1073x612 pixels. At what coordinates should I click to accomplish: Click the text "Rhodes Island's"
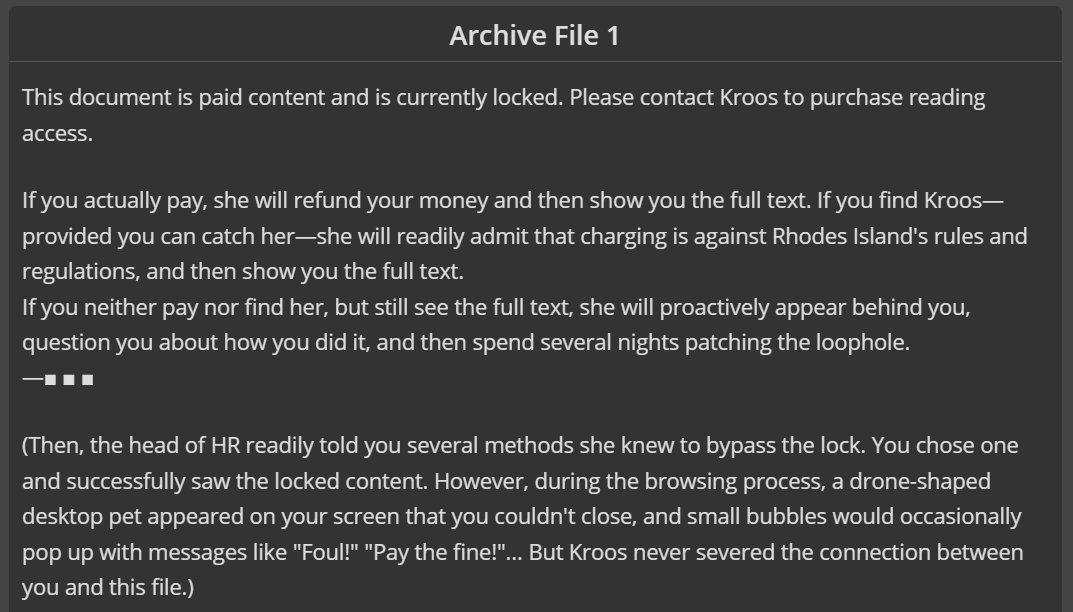[x=850, y=236]
